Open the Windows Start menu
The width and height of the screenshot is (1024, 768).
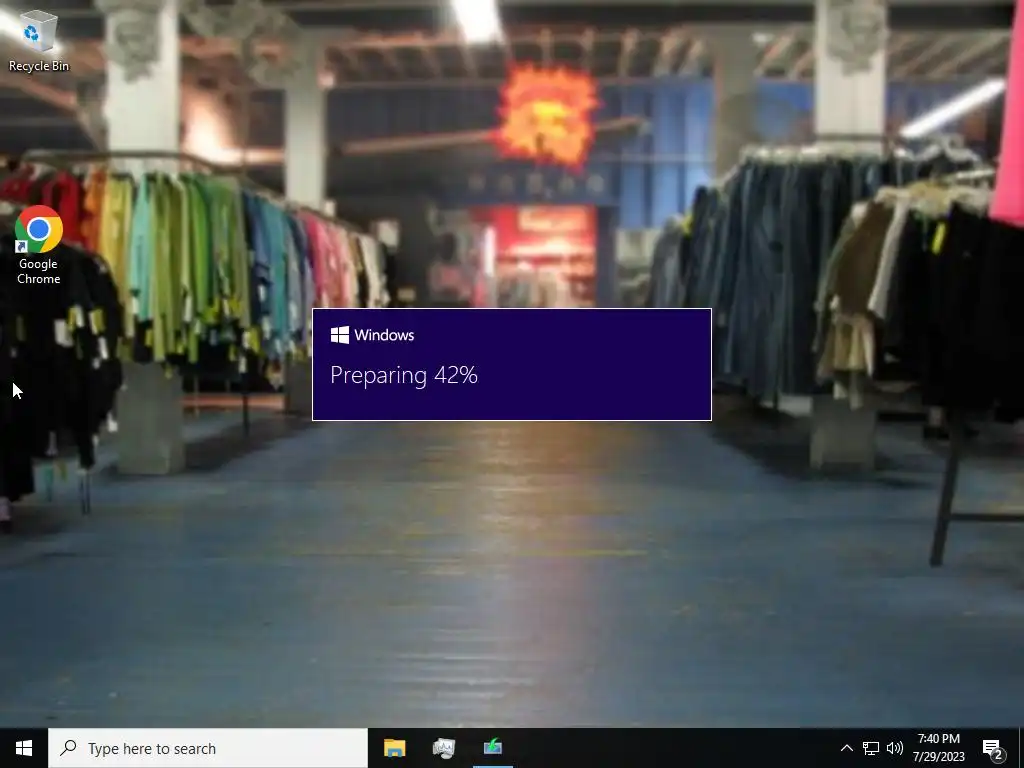coord(24,748)
